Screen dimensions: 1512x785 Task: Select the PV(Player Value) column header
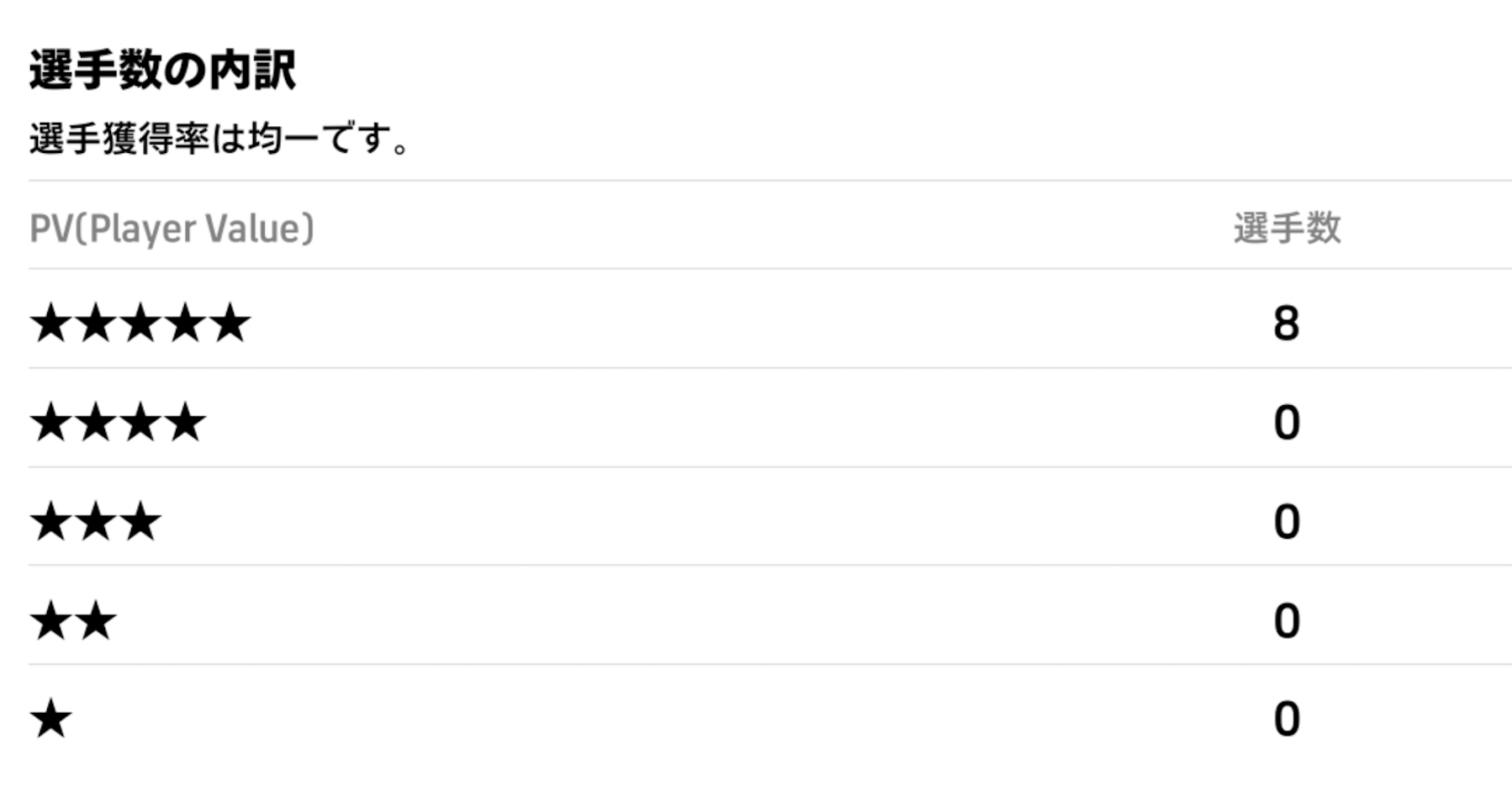[x=172, y=229]
